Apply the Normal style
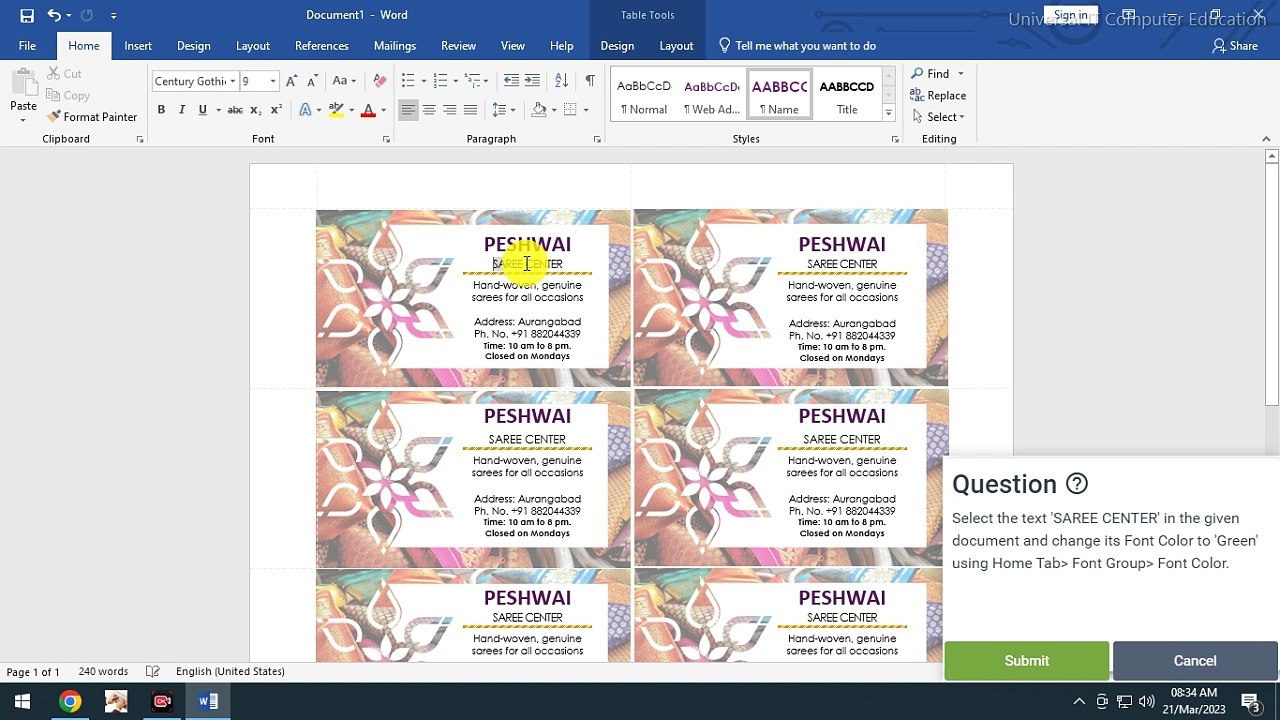This screenshot has width=1280, height=720. 644,96
